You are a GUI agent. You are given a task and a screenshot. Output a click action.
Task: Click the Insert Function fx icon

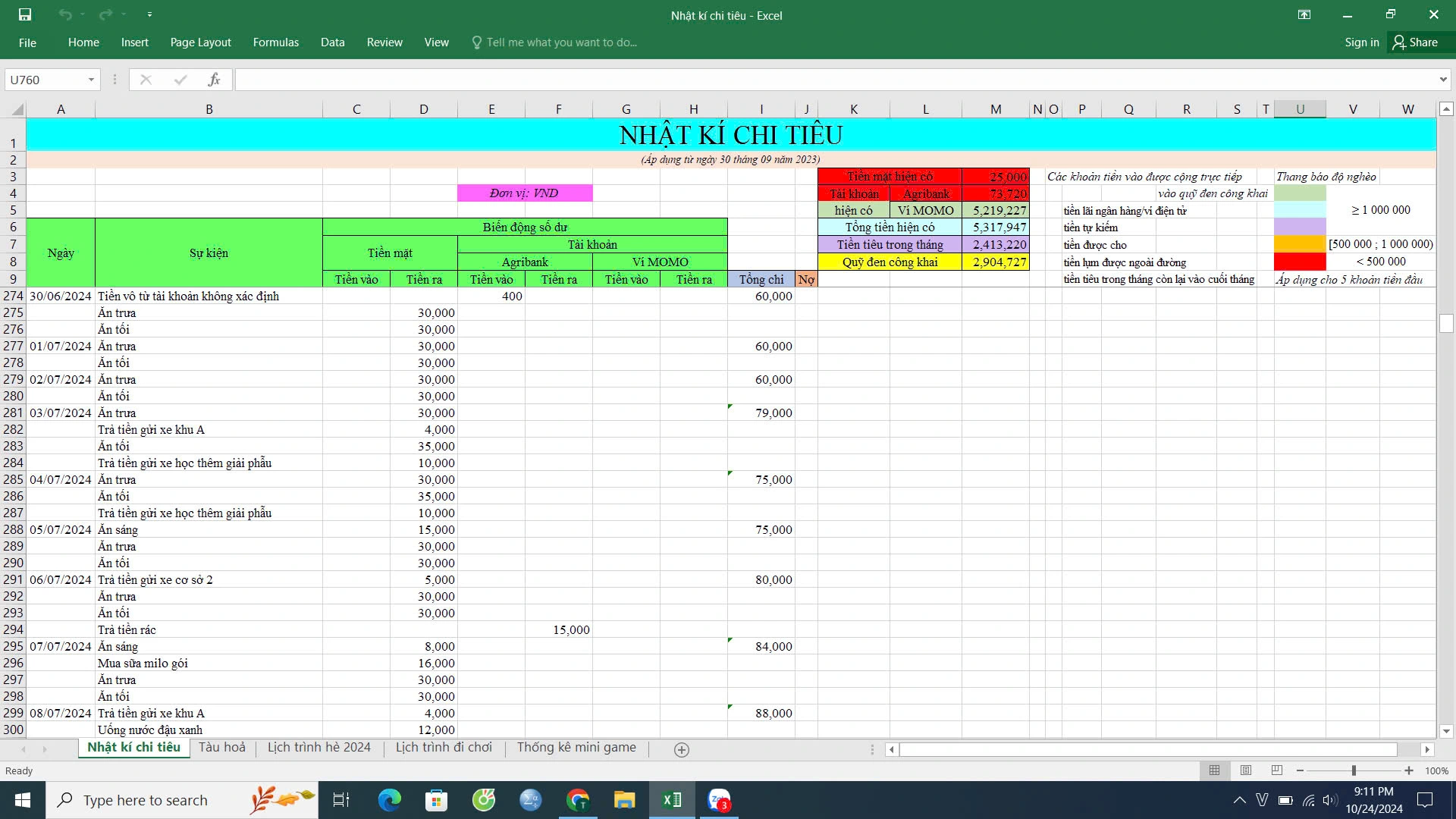214,80
